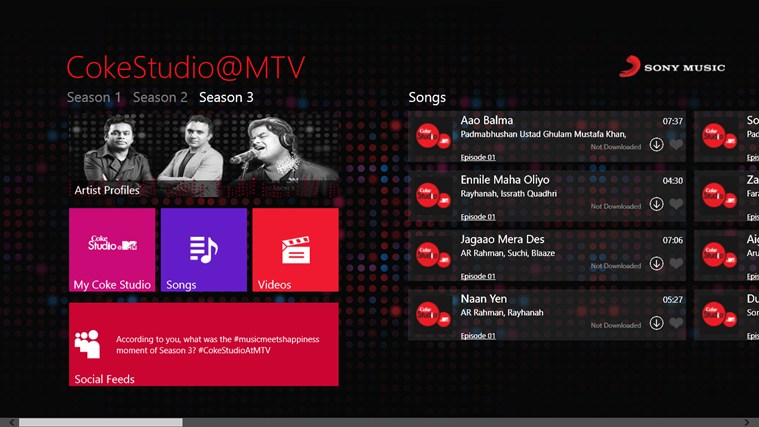759x427 pixels.
Task: Click Not Downloaded status on Aao Balma
Action: point(616,147)
